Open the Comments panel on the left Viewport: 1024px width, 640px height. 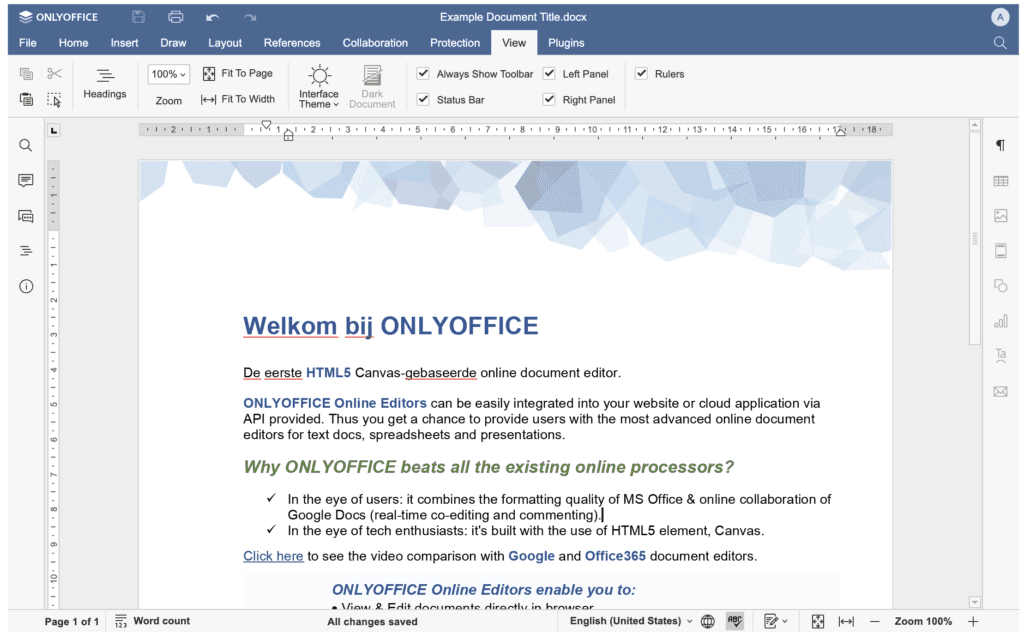[25, 180]
